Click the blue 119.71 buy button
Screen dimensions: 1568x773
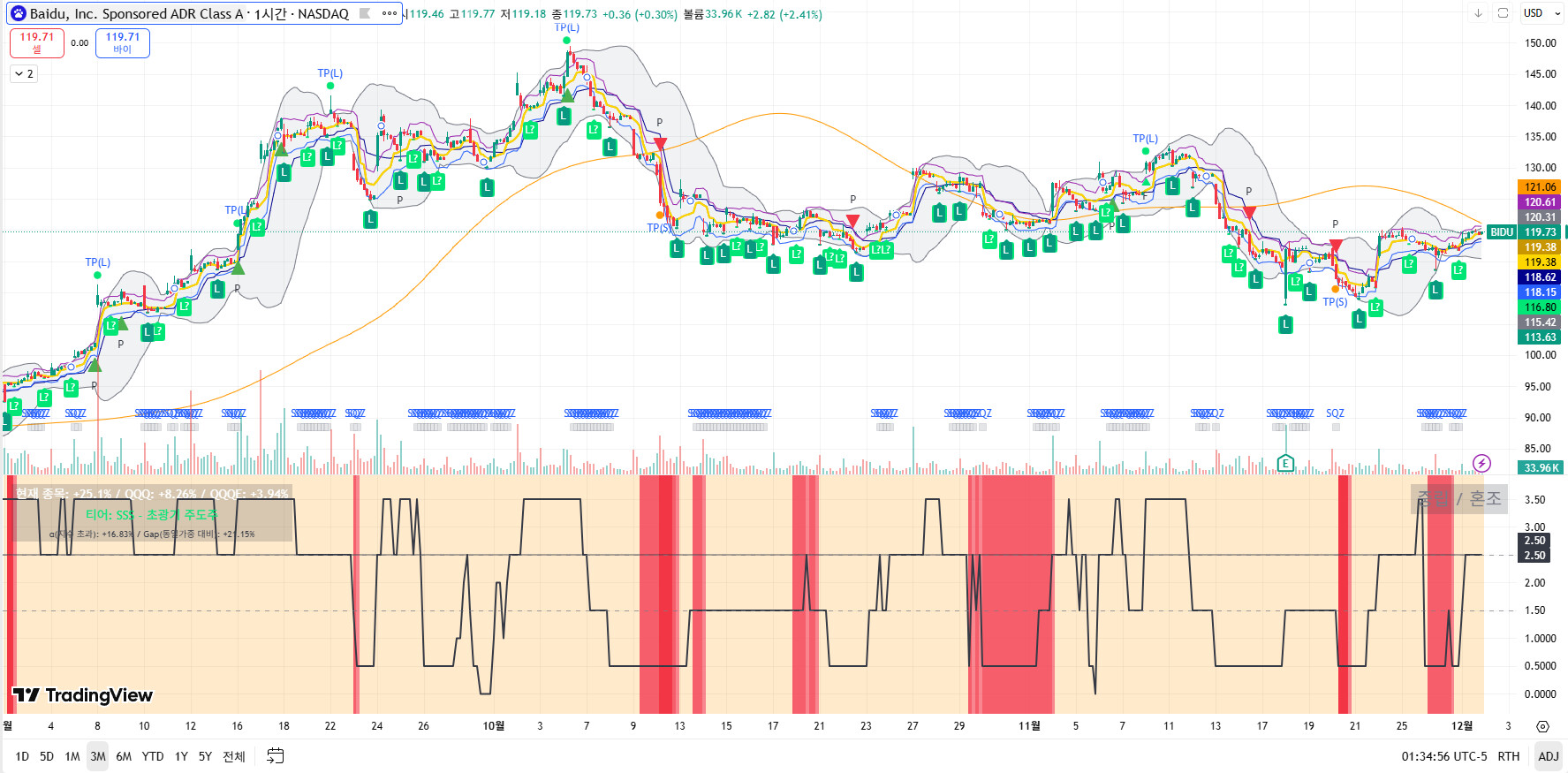click(x=123, y=42)
